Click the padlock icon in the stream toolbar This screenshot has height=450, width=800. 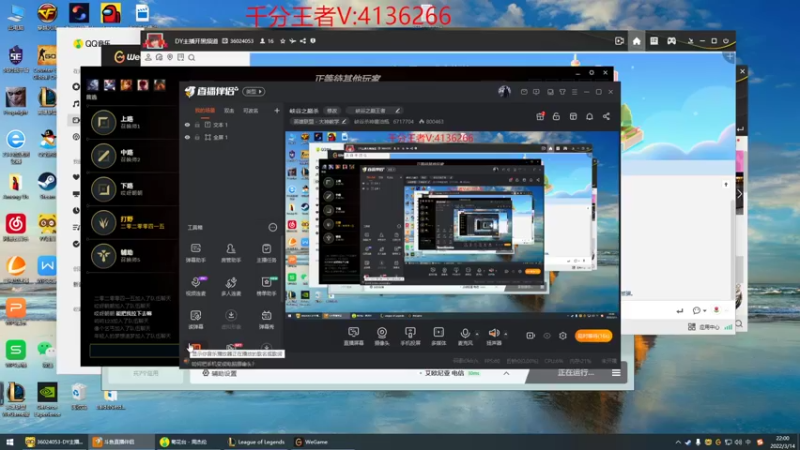point(556,116)
